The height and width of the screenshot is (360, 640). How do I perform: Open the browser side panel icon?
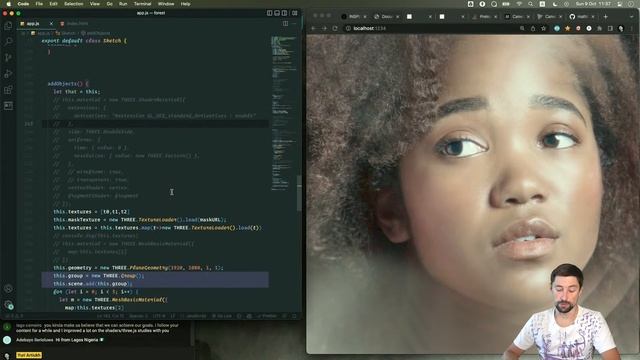click(x=610, y=28)
